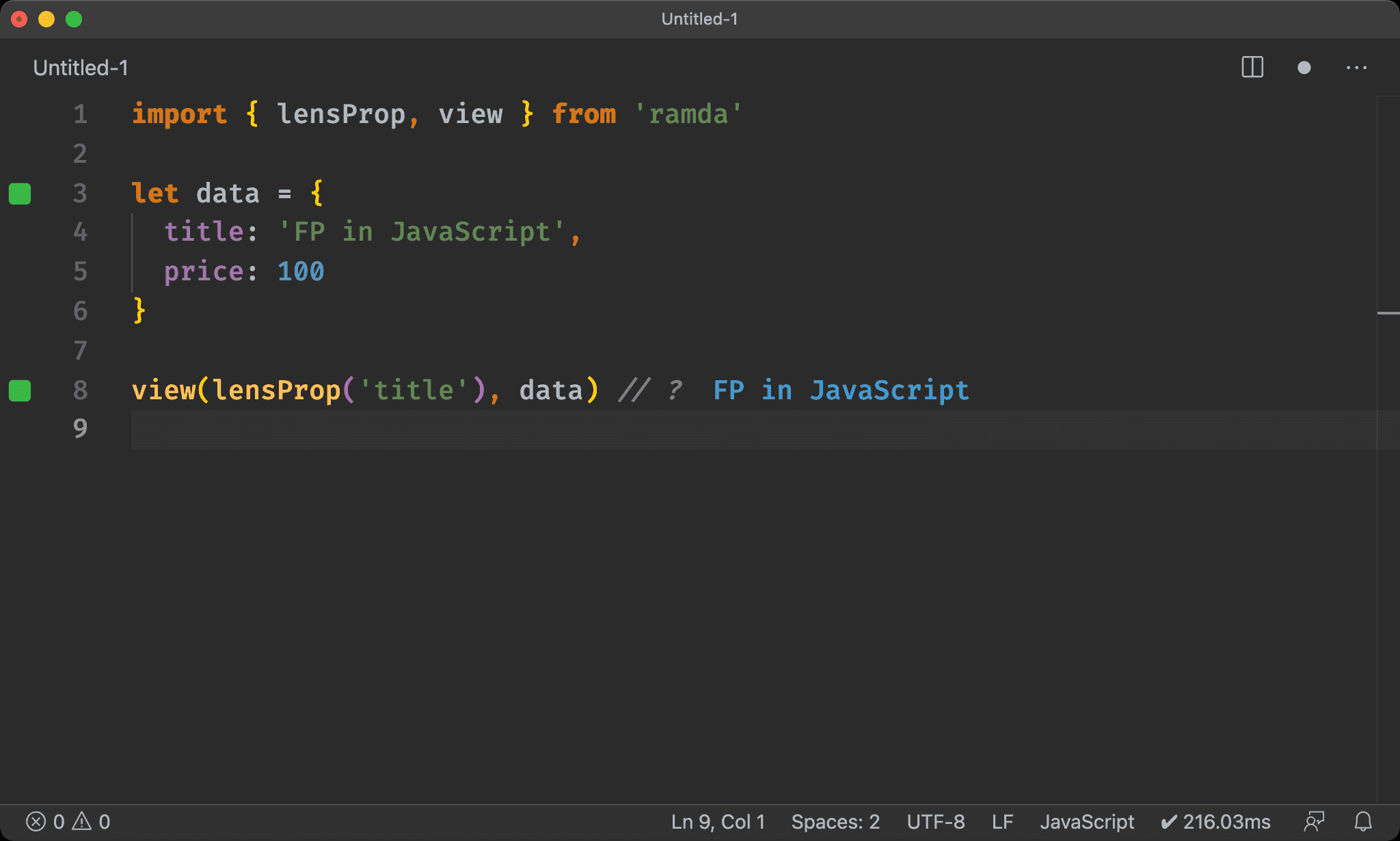
Task: Change indentation via Spaces: 2
Action: click(x=835, y=821)
